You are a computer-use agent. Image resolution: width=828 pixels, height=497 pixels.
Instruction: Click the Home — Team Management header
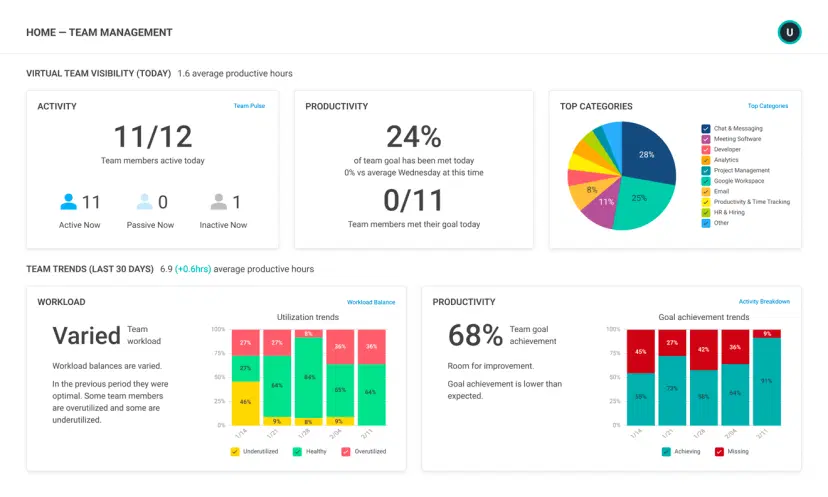pos(99,33)
